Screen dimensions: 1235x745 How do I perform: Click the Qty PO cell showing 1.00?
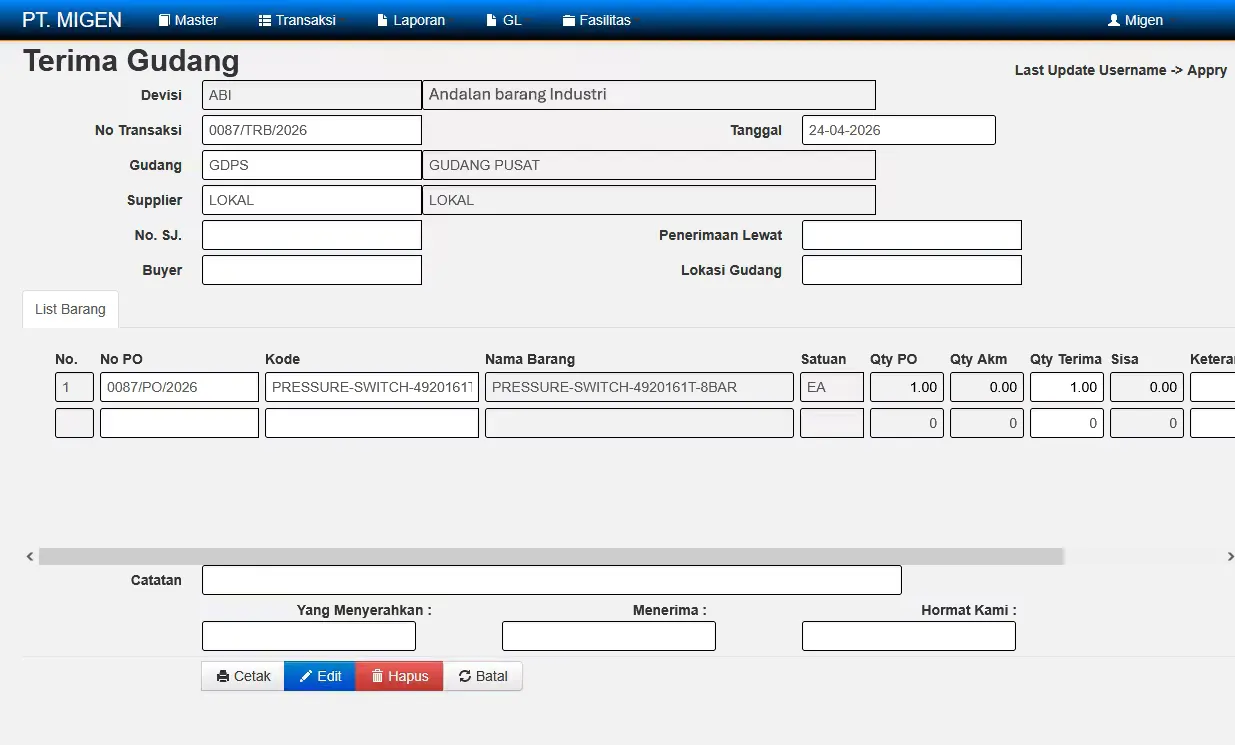907,387
